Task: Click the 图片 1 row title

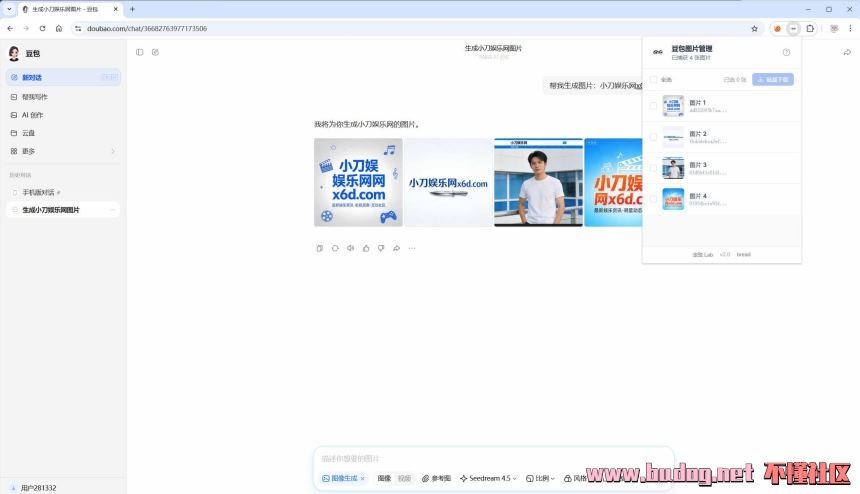Action: tap(698, 103)
